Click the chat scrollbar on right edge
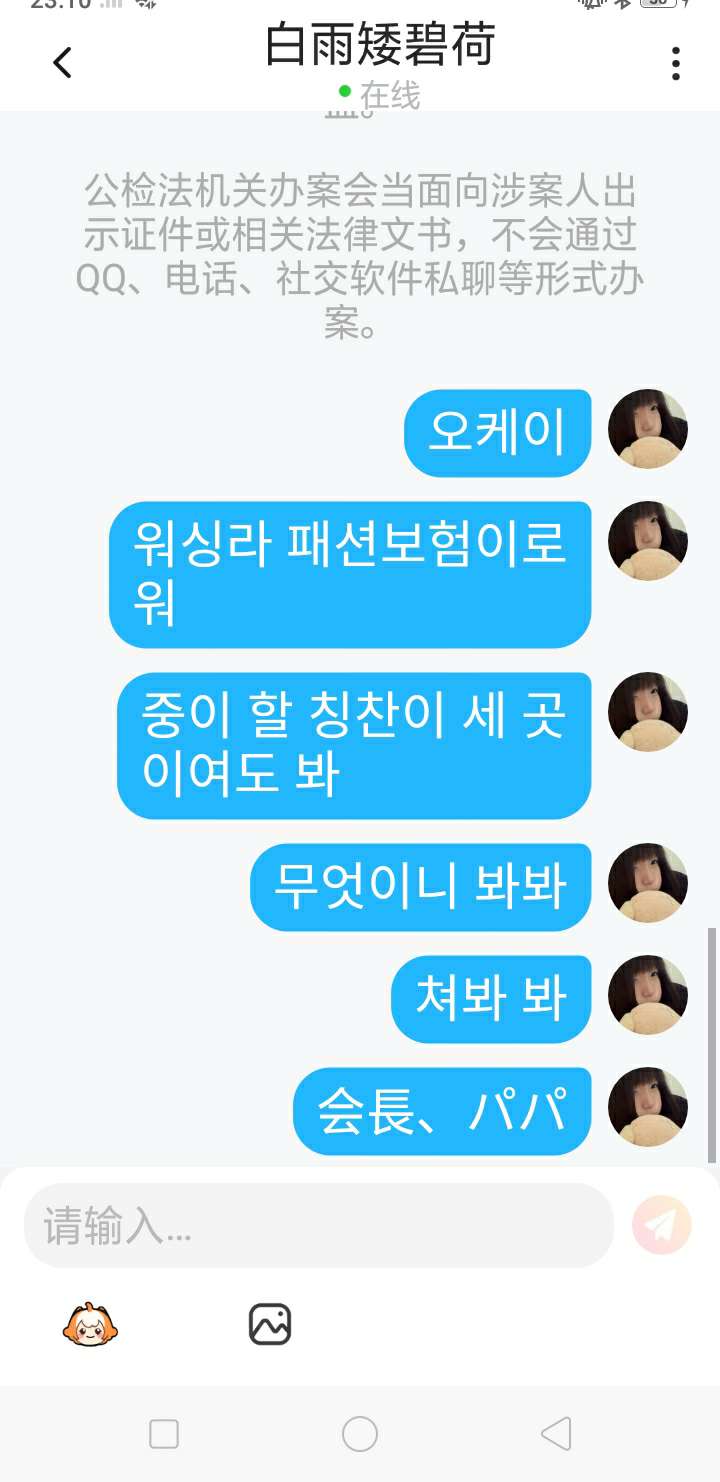The height and width of the screenshot is (1482, 720). point(712,1045)
